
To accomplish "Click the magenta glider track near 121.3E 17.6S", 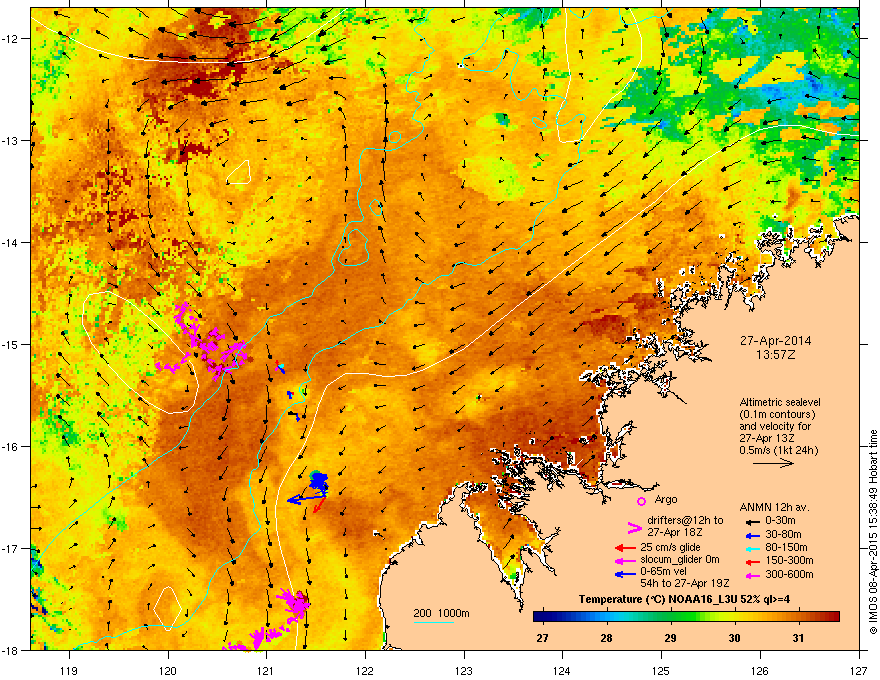I will pos(296,603).
